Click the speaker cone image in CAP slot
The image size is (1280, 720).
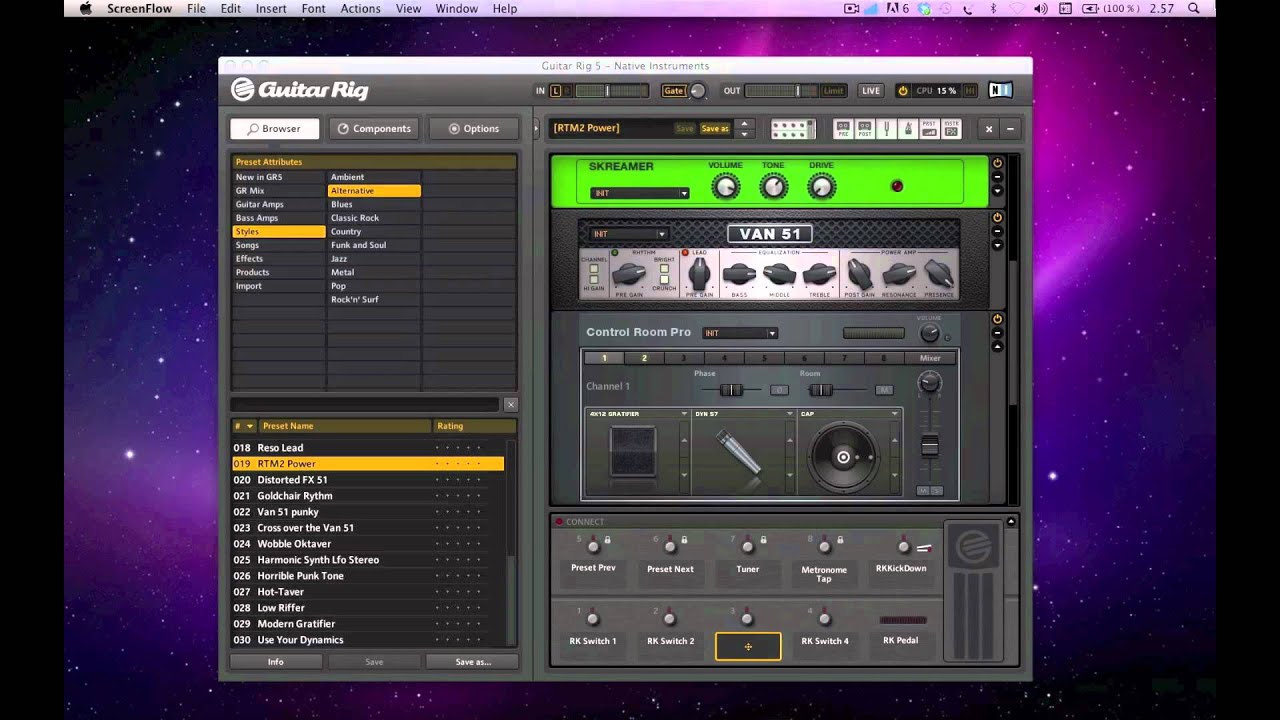click(x=843, y=457)
